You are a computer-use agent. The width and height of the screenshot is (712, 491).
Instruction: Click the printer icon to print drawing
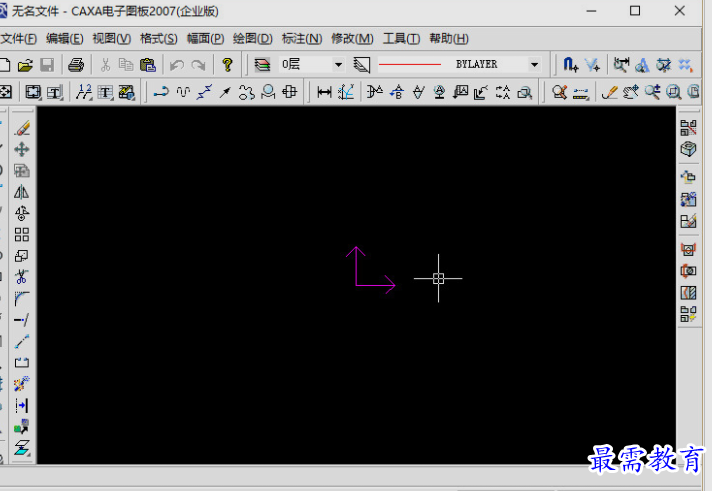76,65
